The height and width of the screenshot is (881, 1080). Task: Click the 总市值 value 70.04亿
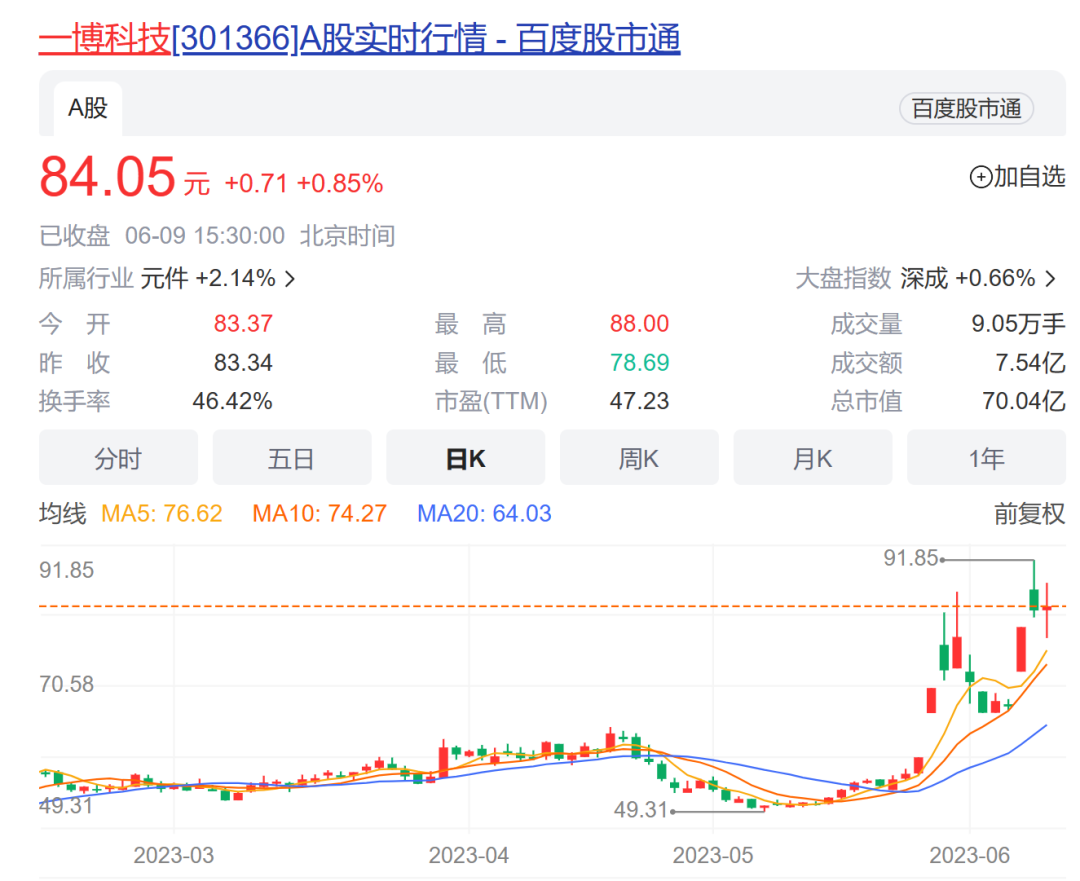pyautogui.click(x=1024, y=402)
